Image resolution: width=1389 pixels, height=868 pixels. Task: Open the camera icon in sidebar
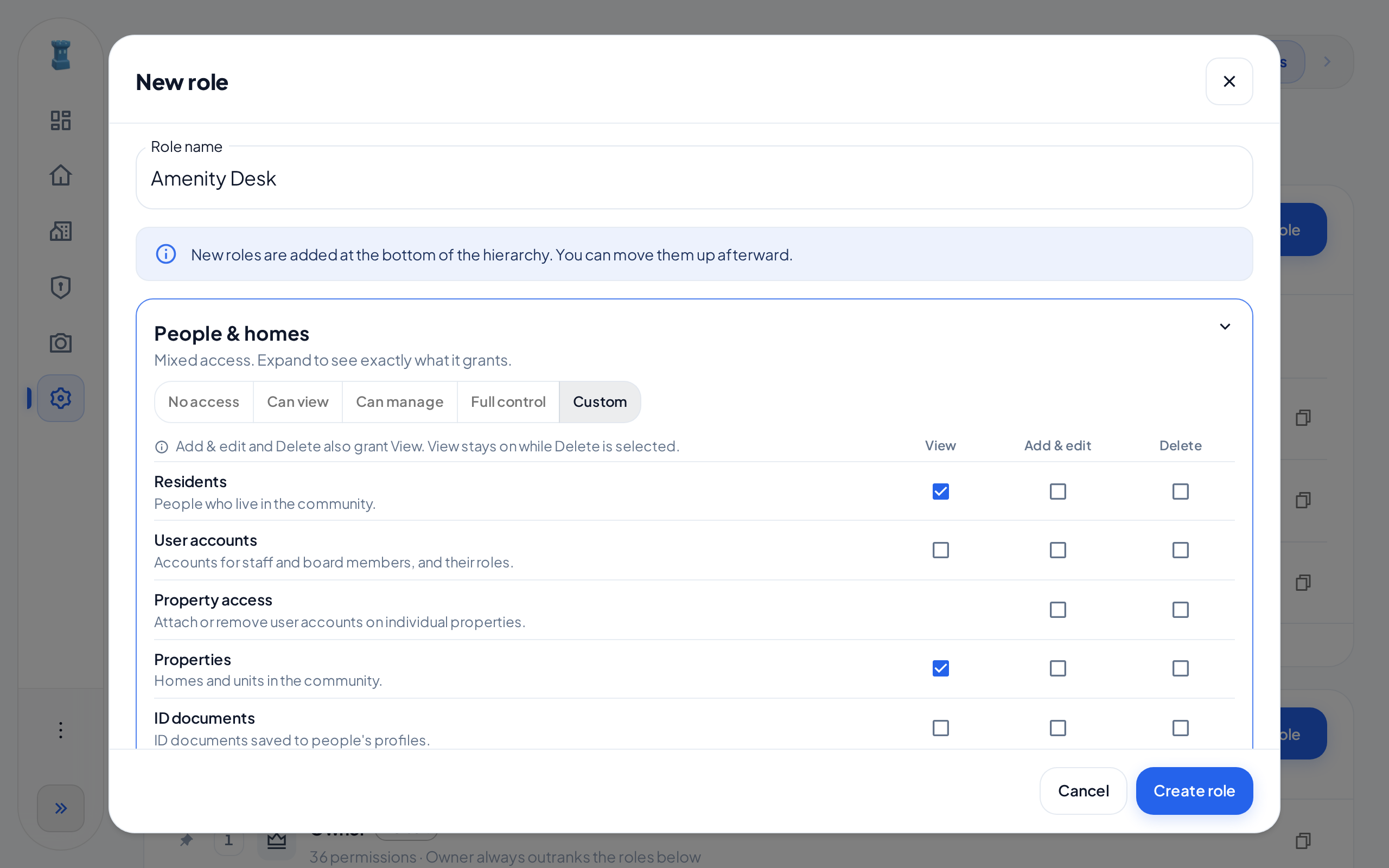60,343
